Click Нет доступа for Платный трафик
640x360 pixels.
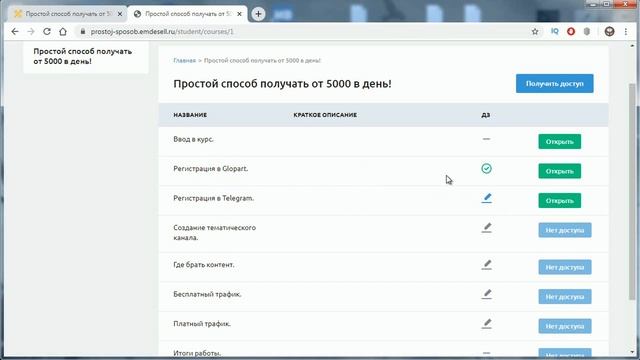coord(564,326)
